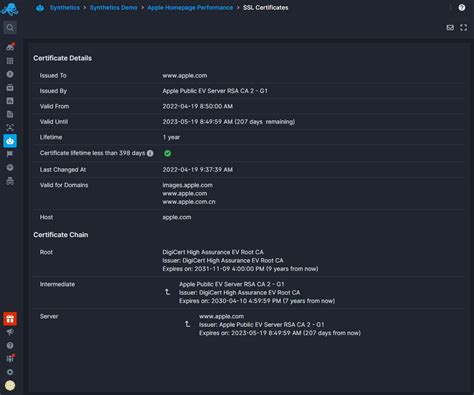Click the Valid for Domains label
This screenshot has width=474, height=395.
click(x=64, y=185)
